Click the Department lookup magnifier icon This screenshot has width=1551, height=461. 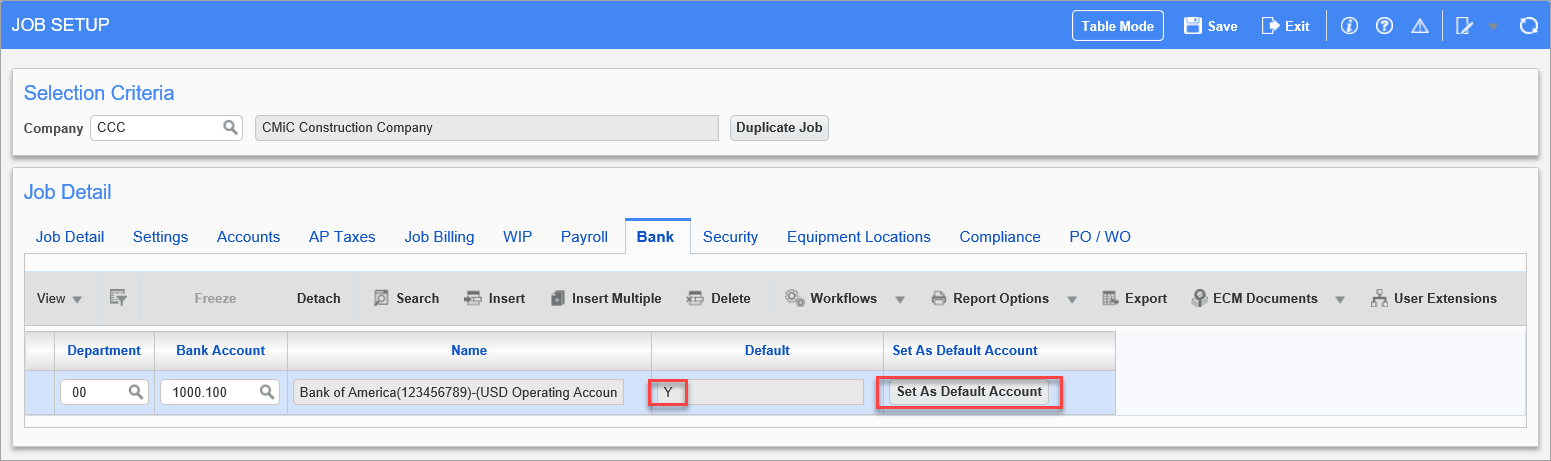tap(136, 393)
